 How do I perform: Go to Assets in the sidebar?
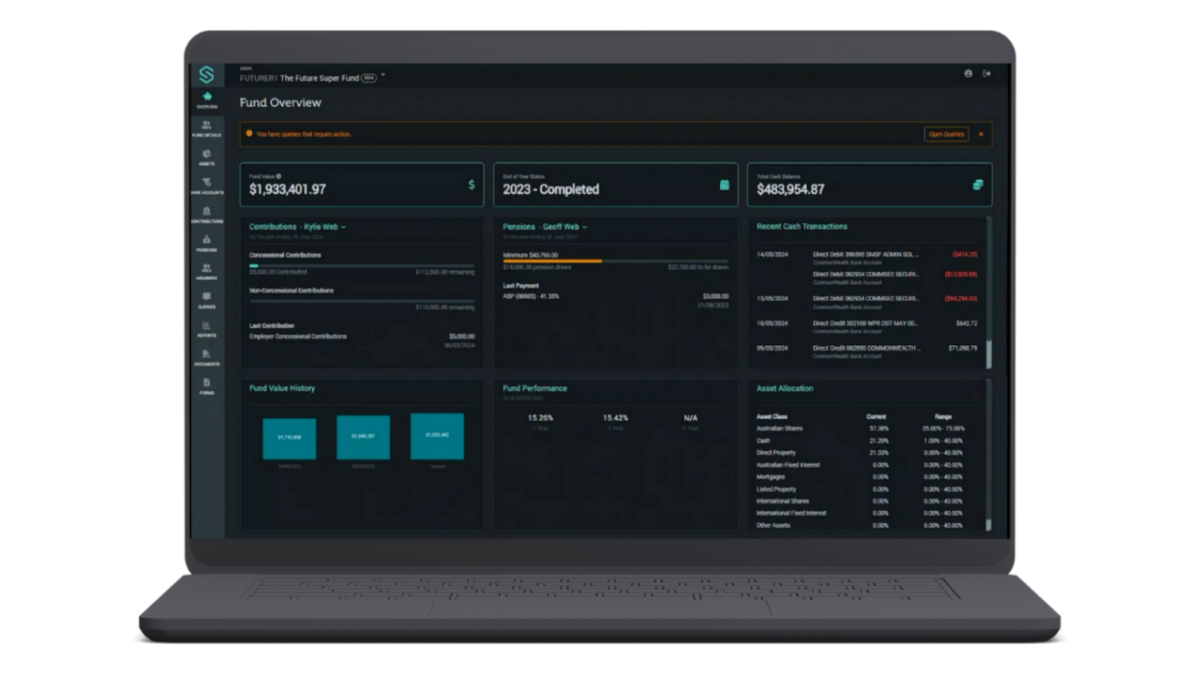pyautogui.click(x=206, y=157)
